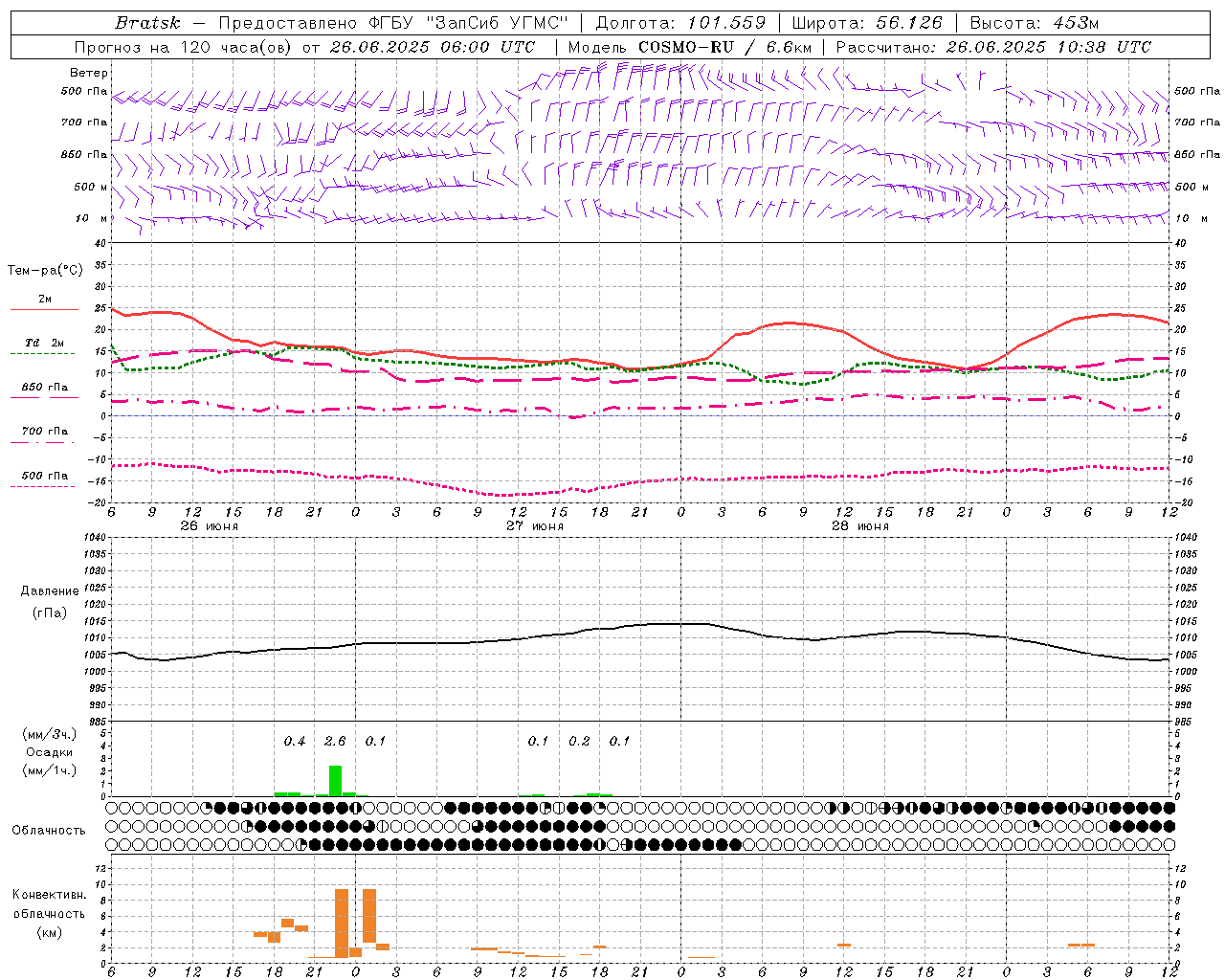Image resolution: width=1225 pixels, height=980 pixels.
Task: Click the "Ветер" wind panel label
Action: click(88, 73)
